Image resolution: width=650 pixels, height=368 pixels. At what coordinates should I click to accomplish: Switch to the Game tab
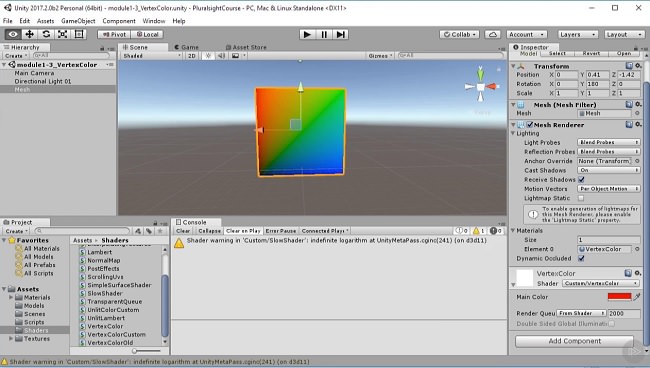[187, 47]
